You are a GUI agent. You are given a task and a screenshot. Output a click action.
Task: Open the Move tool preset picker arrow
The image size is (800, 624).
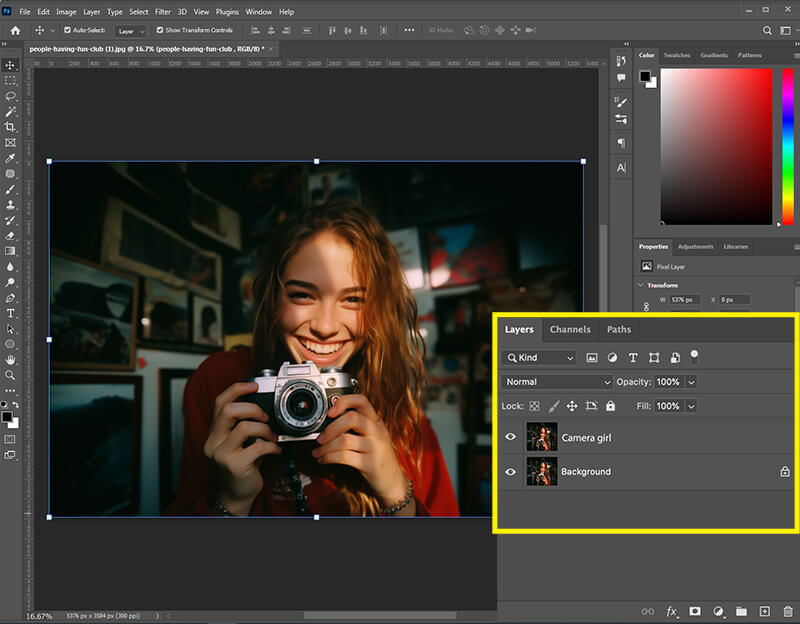pos(52,31)
